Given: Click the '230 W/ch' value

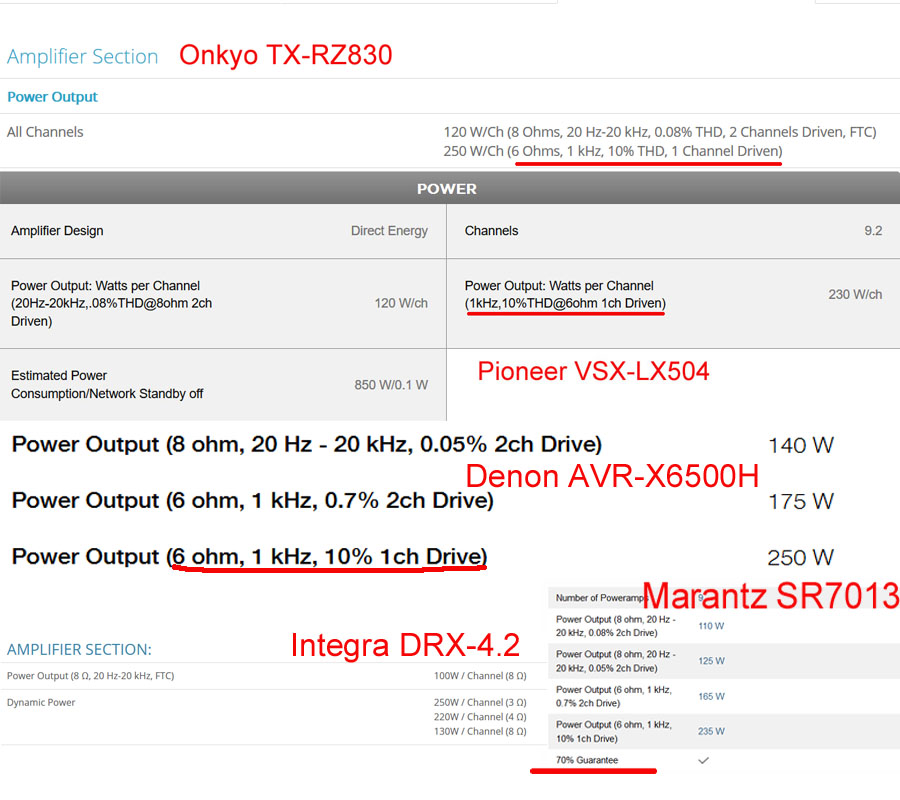Looking at the screenshot, I should (855, 294).
